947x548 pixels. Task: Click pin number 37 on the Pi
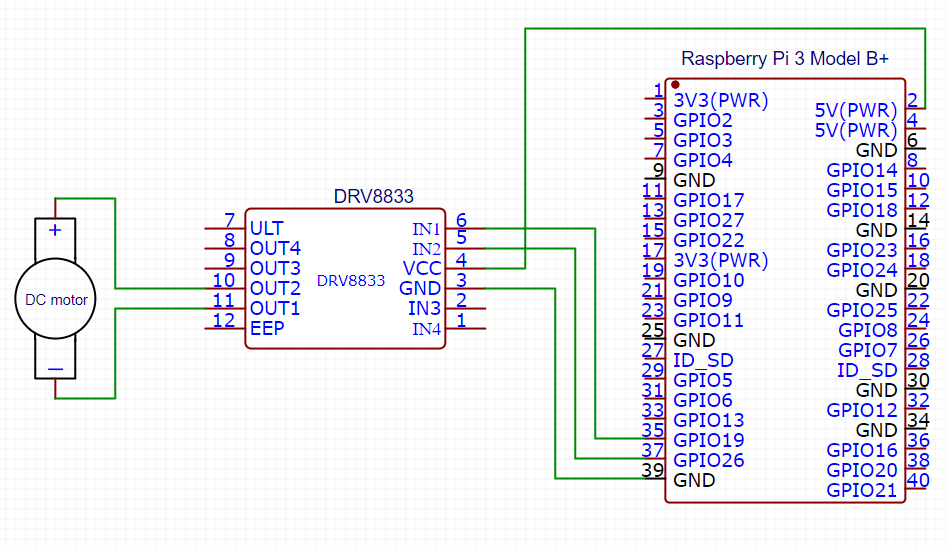point(653,450)
